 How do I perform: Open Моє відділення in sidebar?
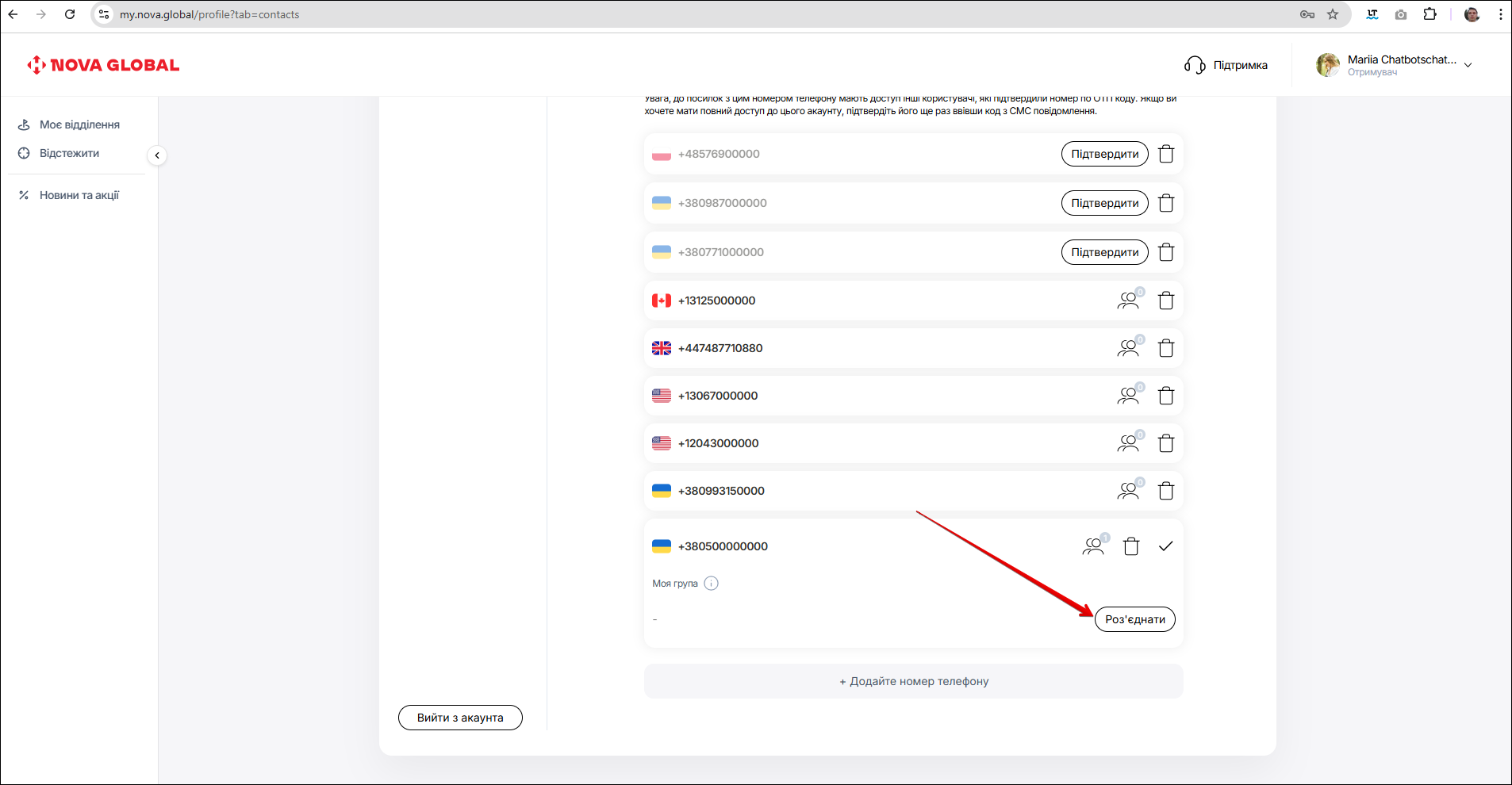(x=79, y=124)
